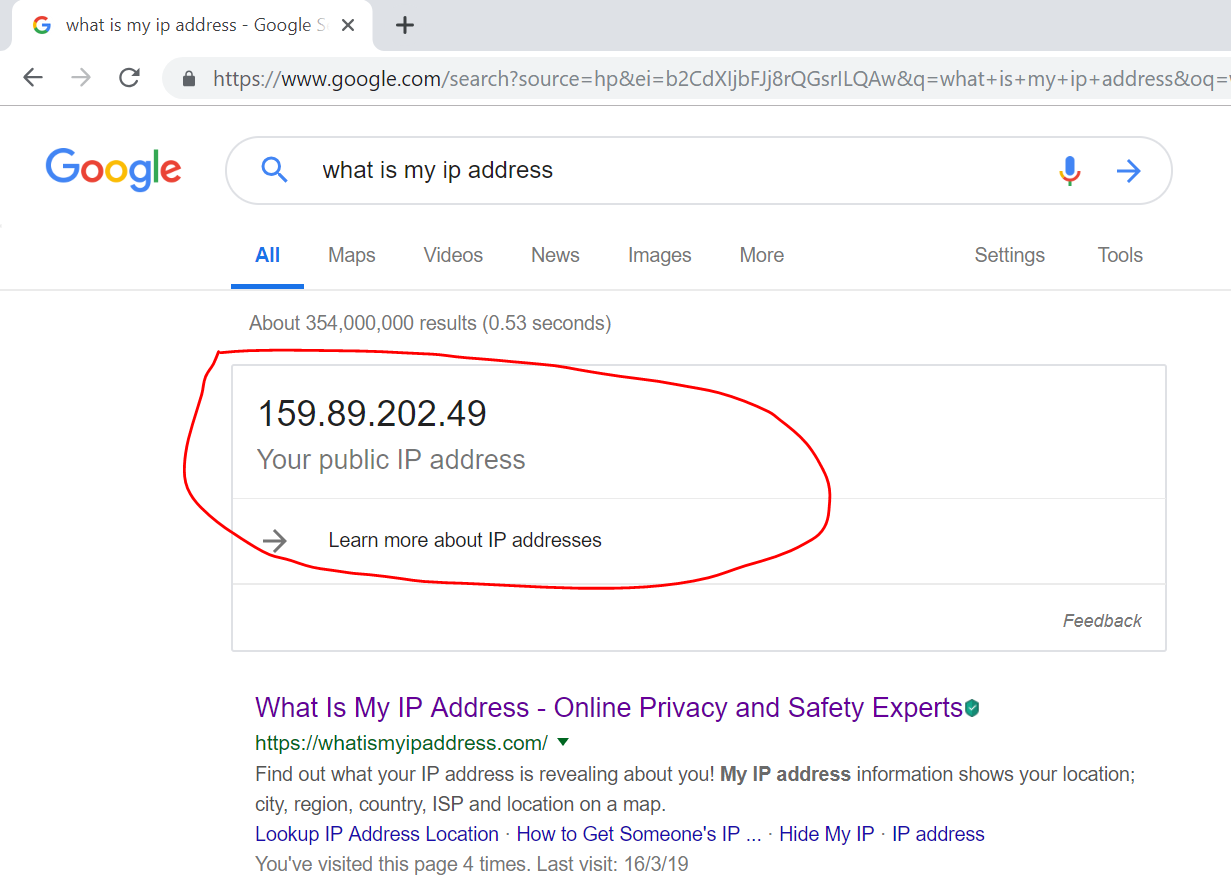Screen dimensions: 1231x889
Task: Open the More search categories menu
Action: (762, 255)
